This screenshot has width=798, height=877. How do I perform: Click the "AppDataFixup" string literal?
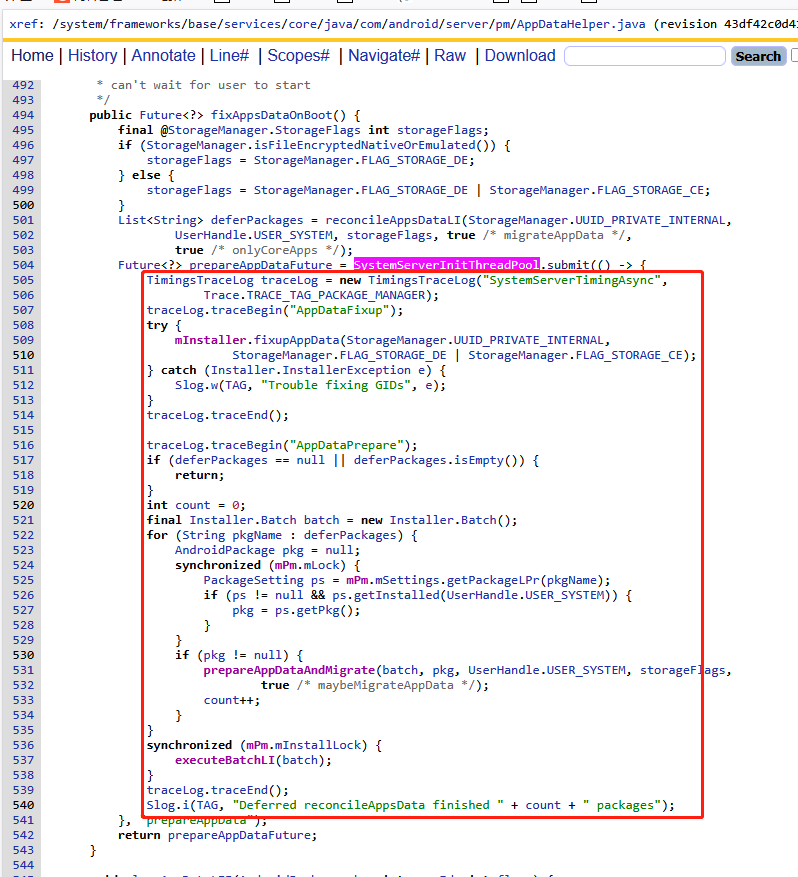[x=339, y=310]
